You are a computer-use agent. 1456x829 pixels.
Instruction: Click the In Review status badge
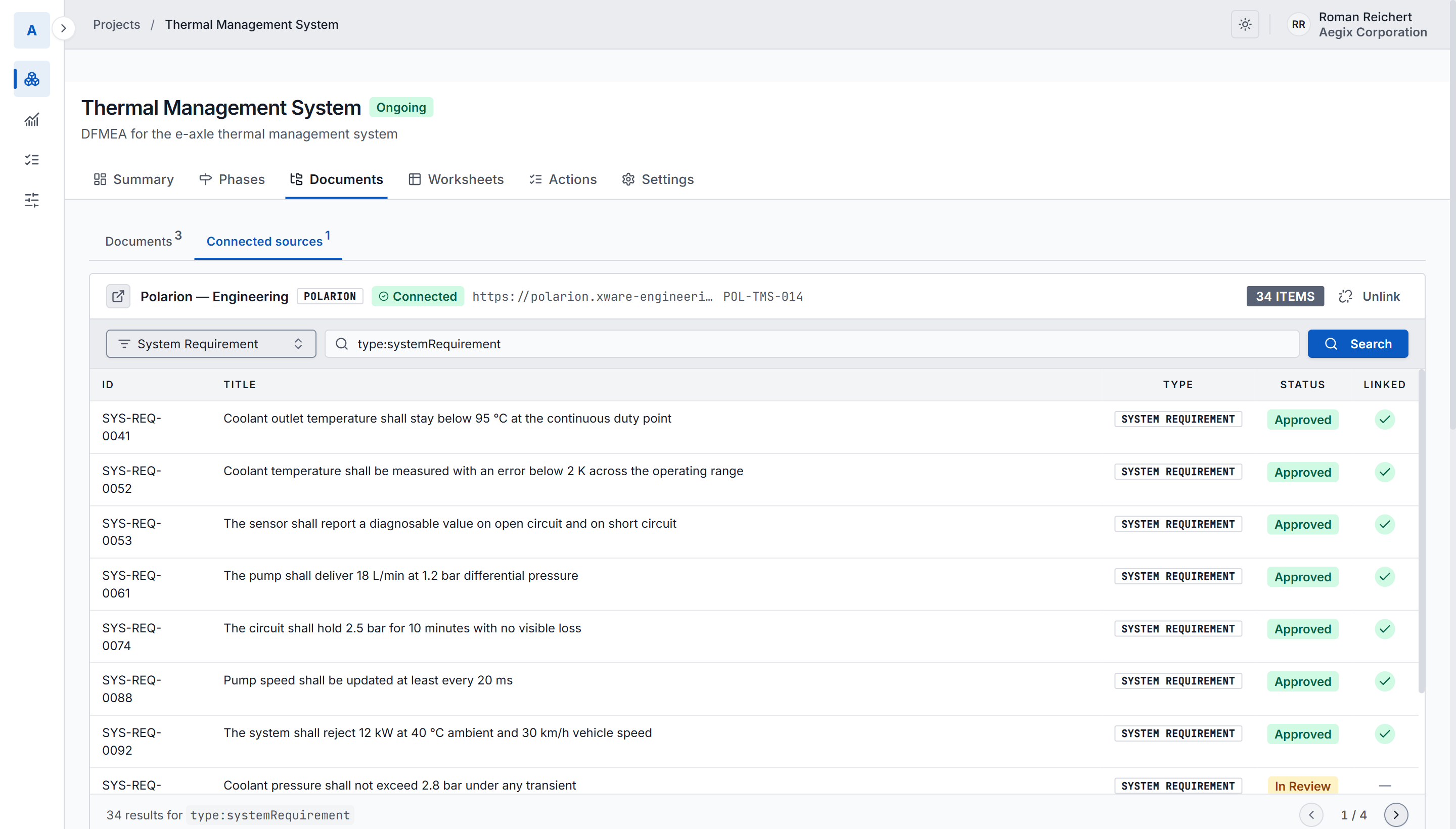(x=1302, y=786)
